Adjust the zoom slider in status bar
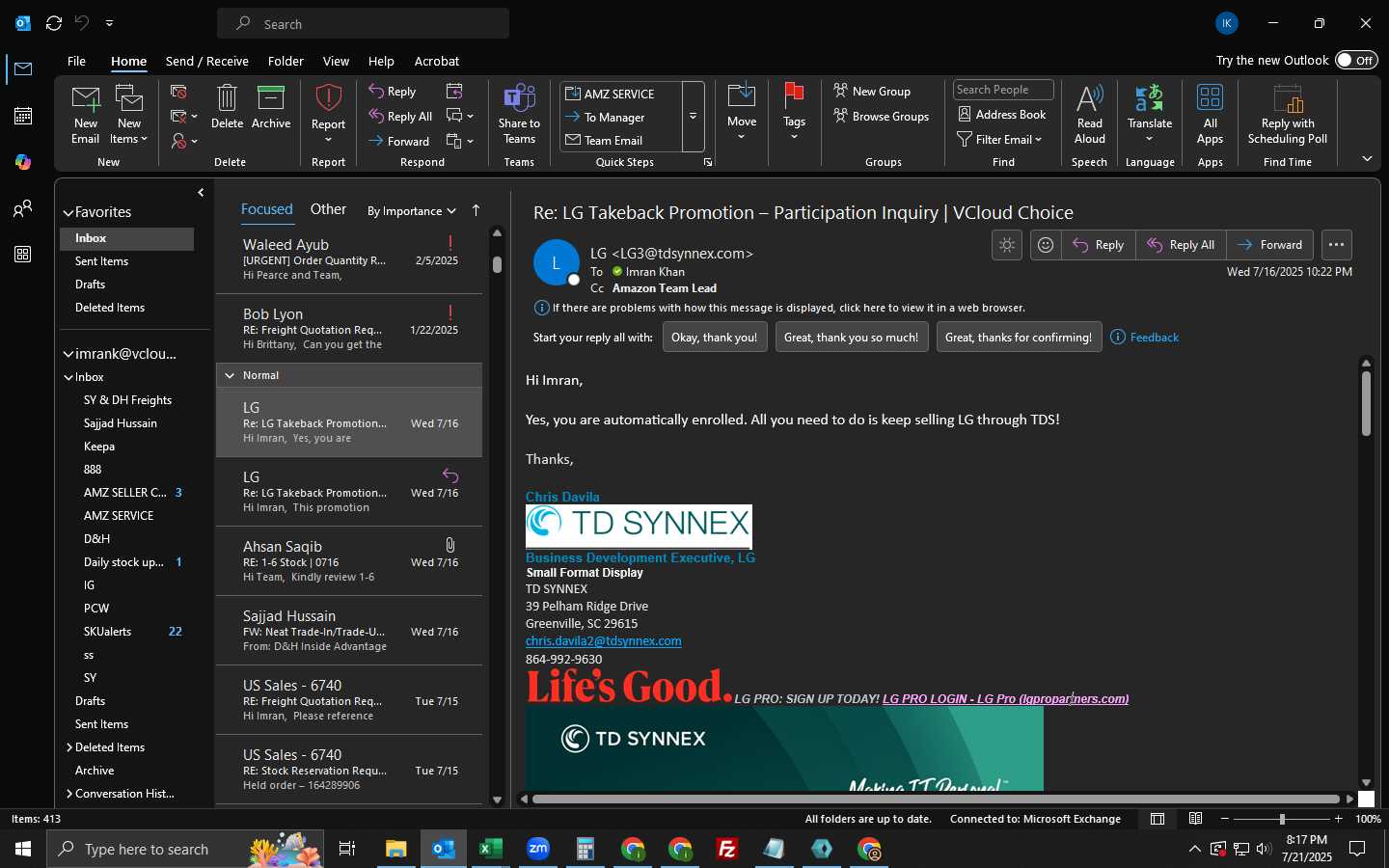 (x=1281, y=819)
